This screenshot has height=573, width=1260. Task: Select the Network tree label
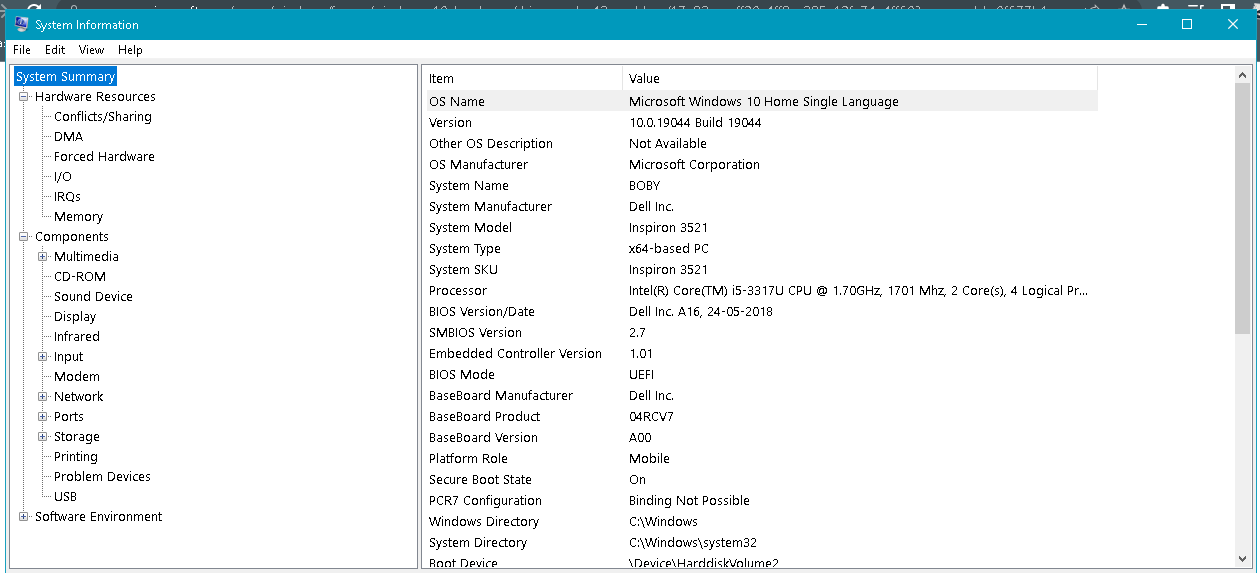coord(78,397)
